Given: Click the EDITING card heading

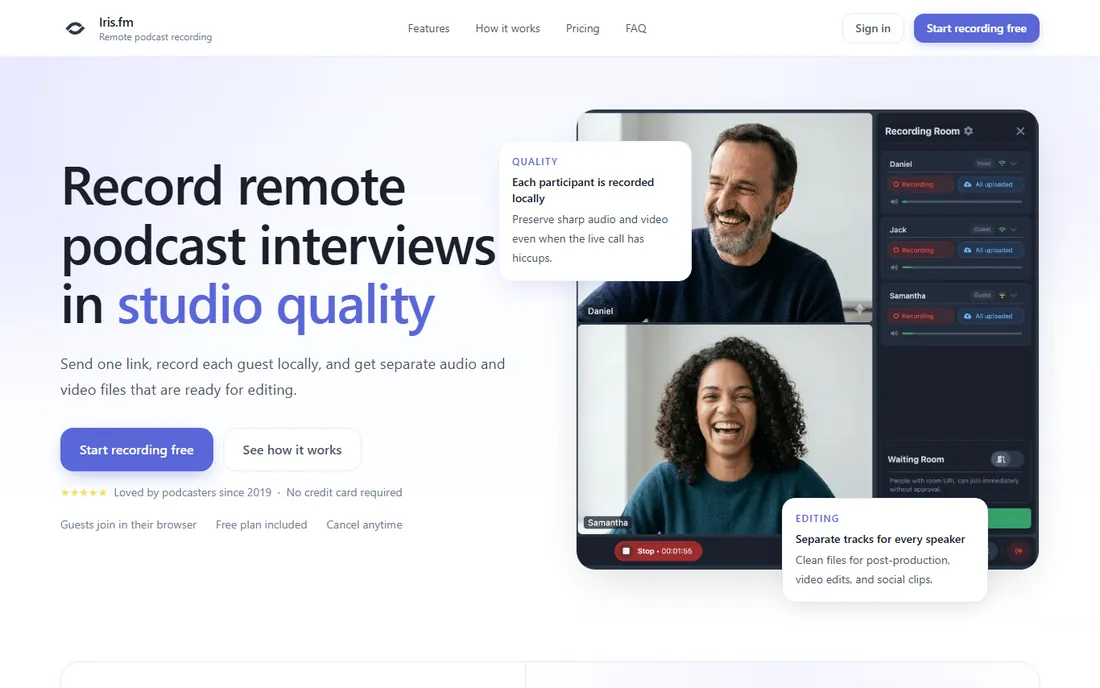Looking at the screenshot, I should 817,518.
